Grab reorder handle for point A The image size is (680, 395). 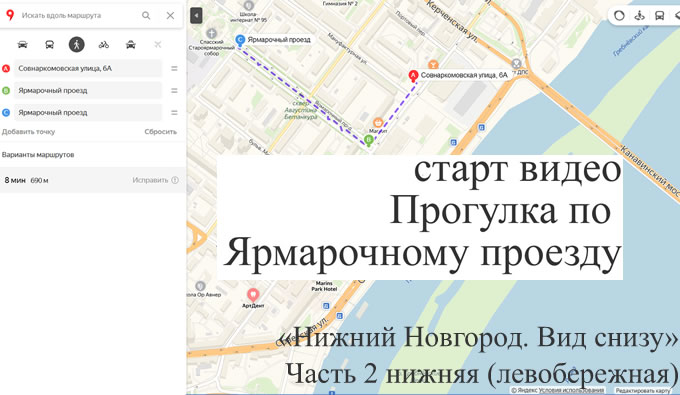click(x=174, y=69)
